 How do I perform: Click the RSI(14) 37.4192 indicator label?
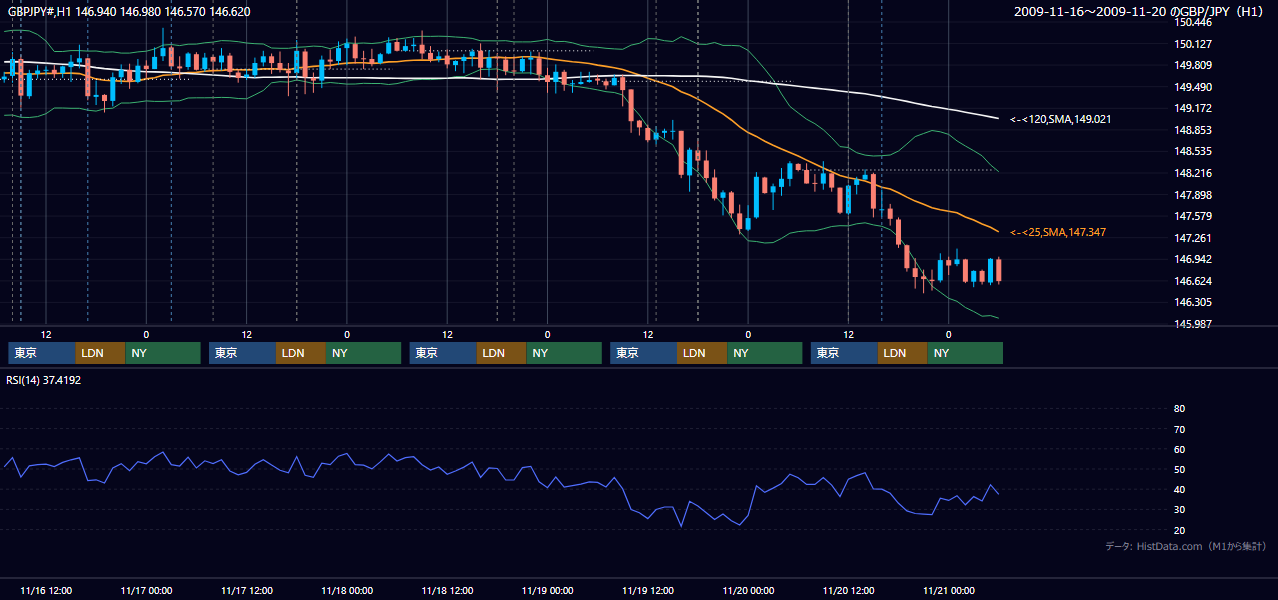click(43, 379)
